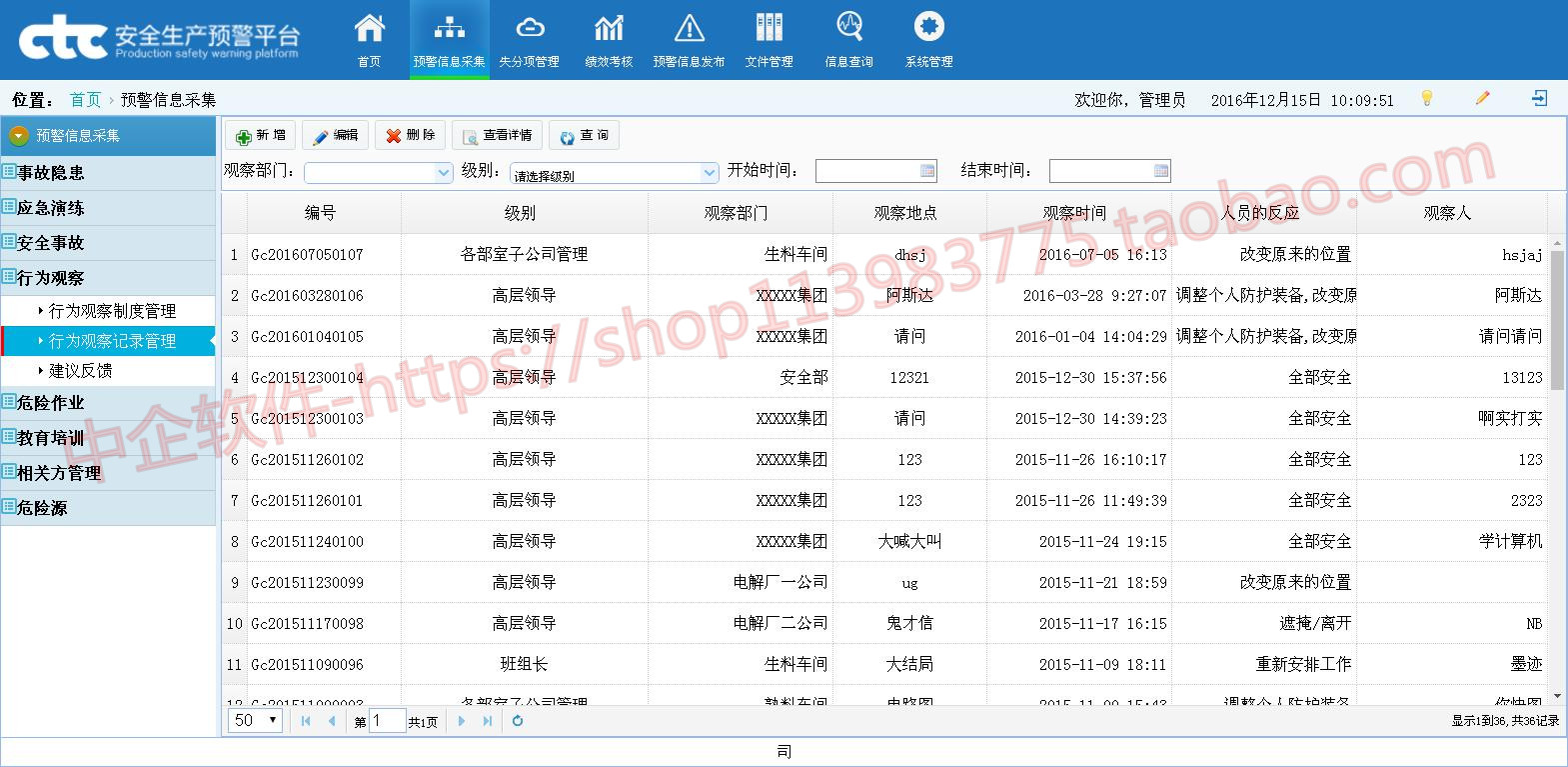Click the 各部室子公司管理 cell in row 1
The image size is (1568, 767).
pyautogui.click(x=524, y=255)
